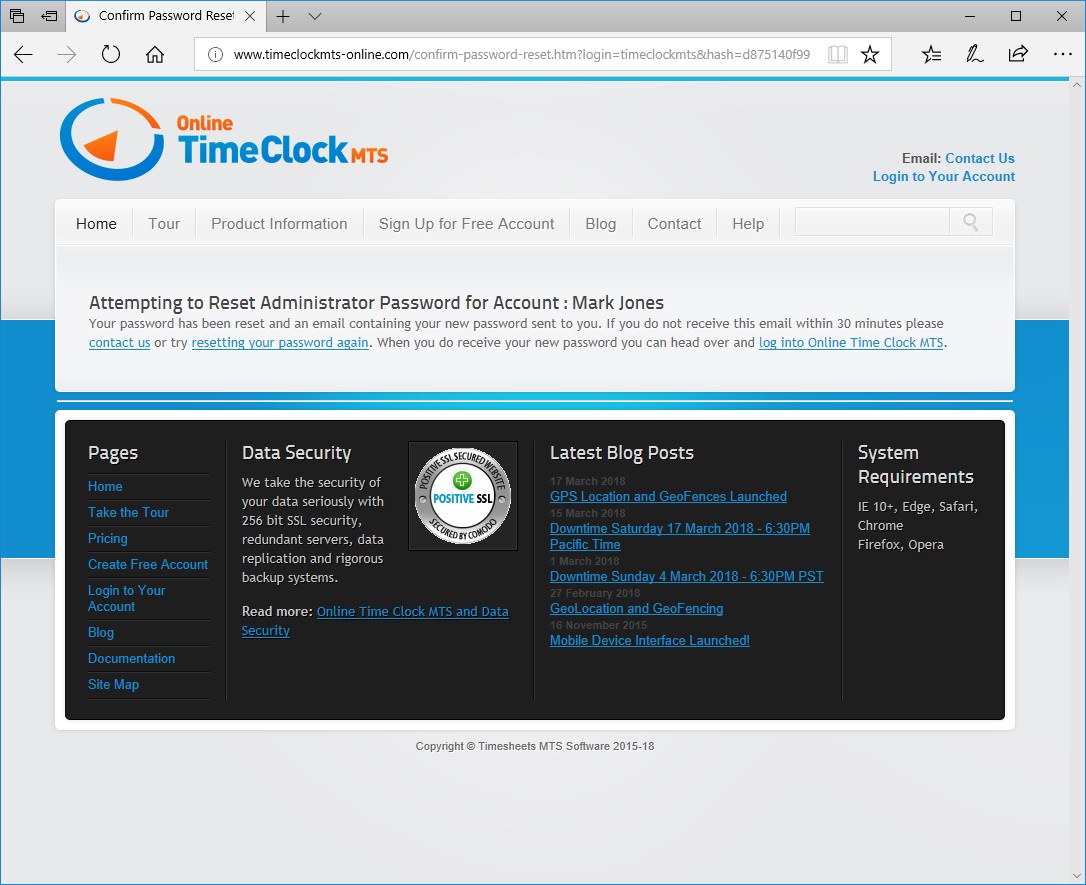Click the 'Attempting to Reset Administrator Password' heading
1086x885 pixels.
[x=376, y=303]
